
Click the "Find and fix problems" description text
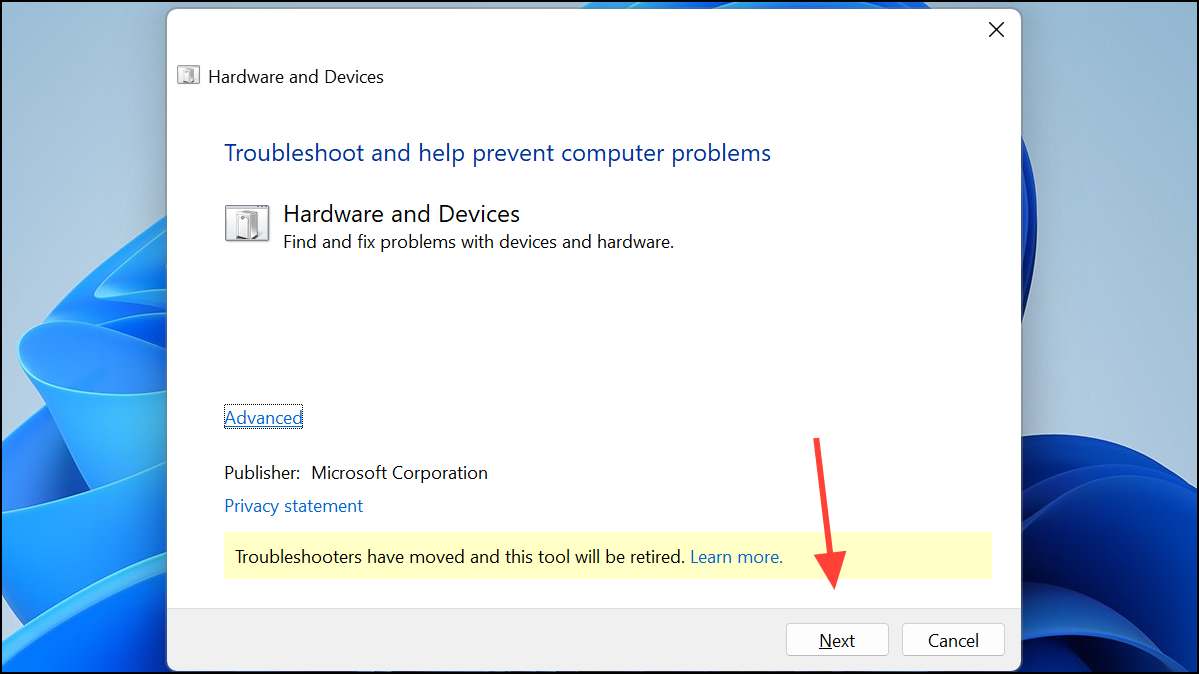(478, 242)
